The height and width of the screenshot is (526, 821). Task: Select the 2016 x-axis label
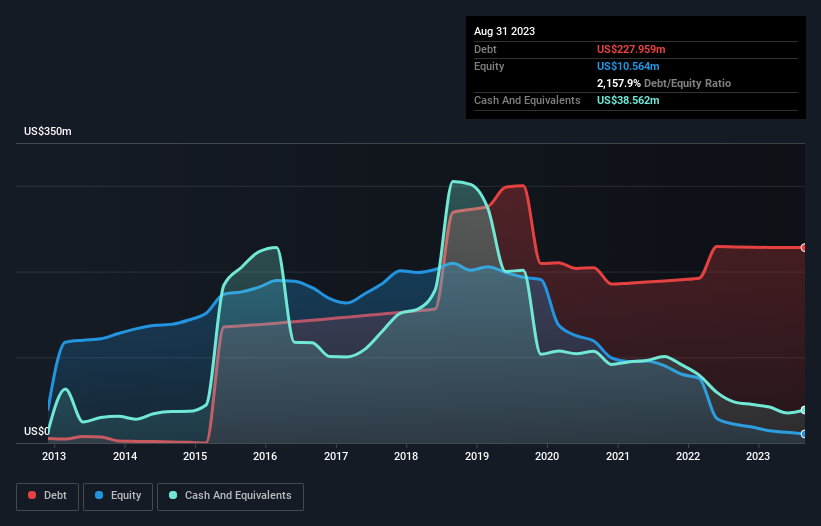tap(265, 456)
